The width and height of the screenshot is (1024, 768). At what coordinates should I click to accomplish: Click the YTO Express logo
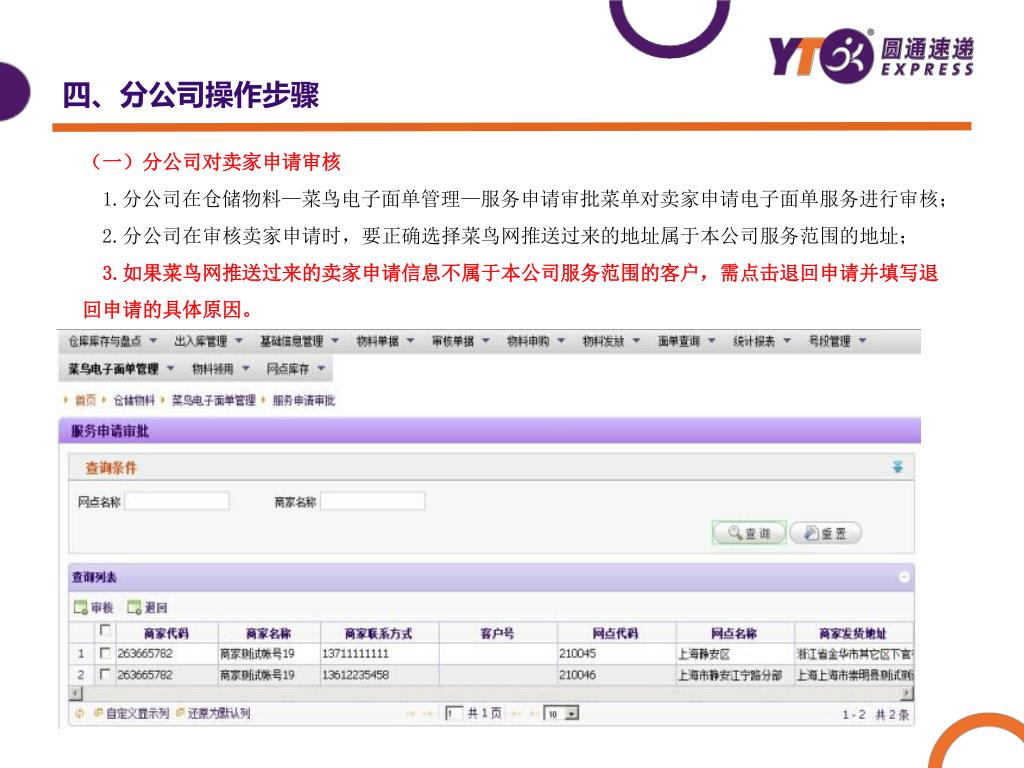click(871, 56)
